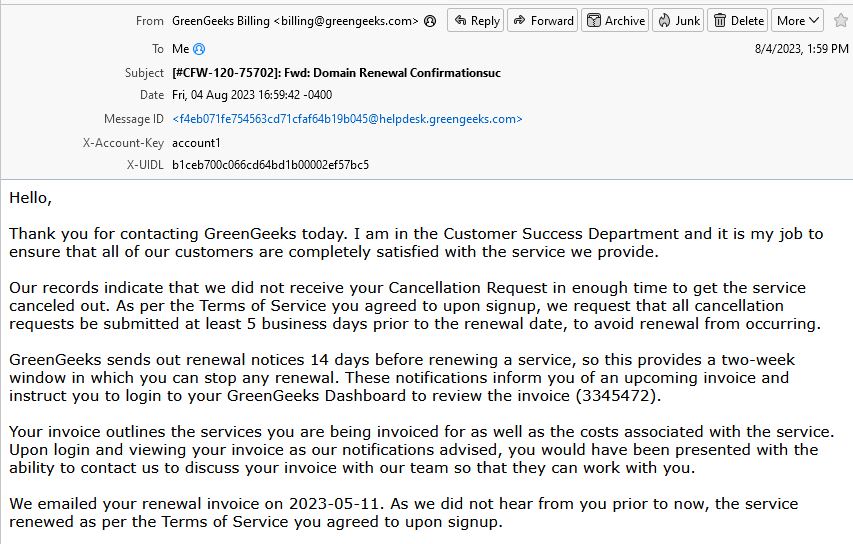This screenshot has height=544, width=853.
Task: Star this message with the star icon
Action: pos(840,21)
